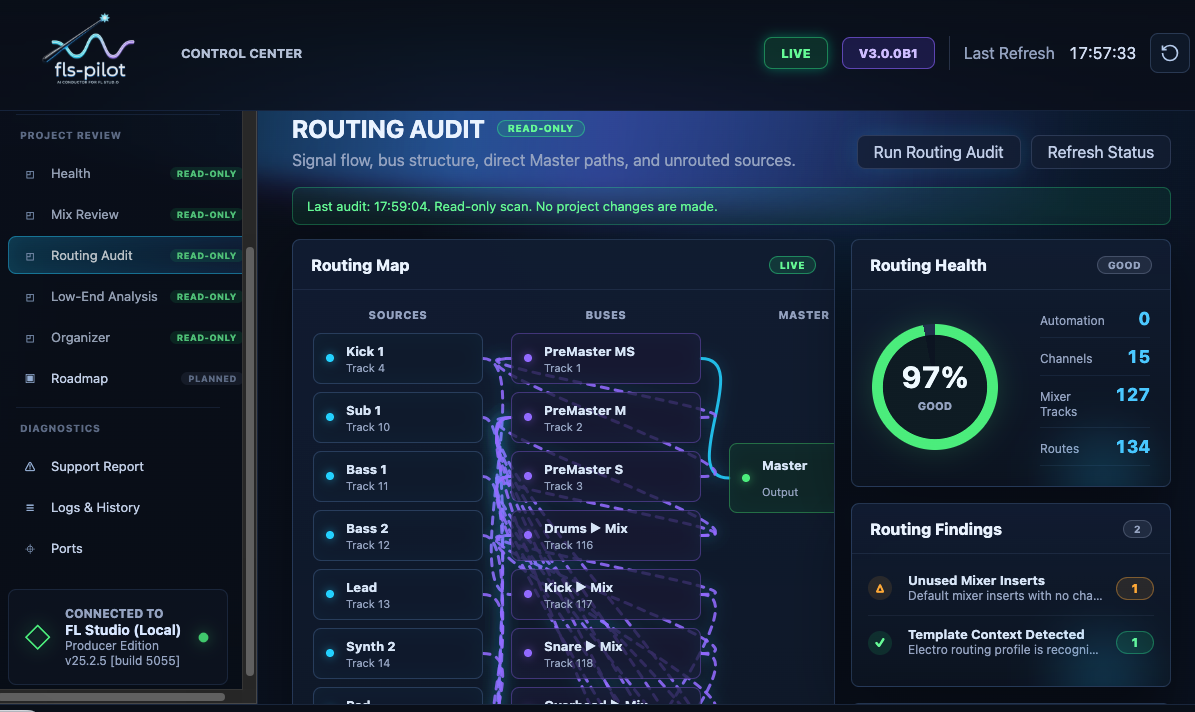
Task: Click the purple dot on Drums Mix bus
Action: 528,535
